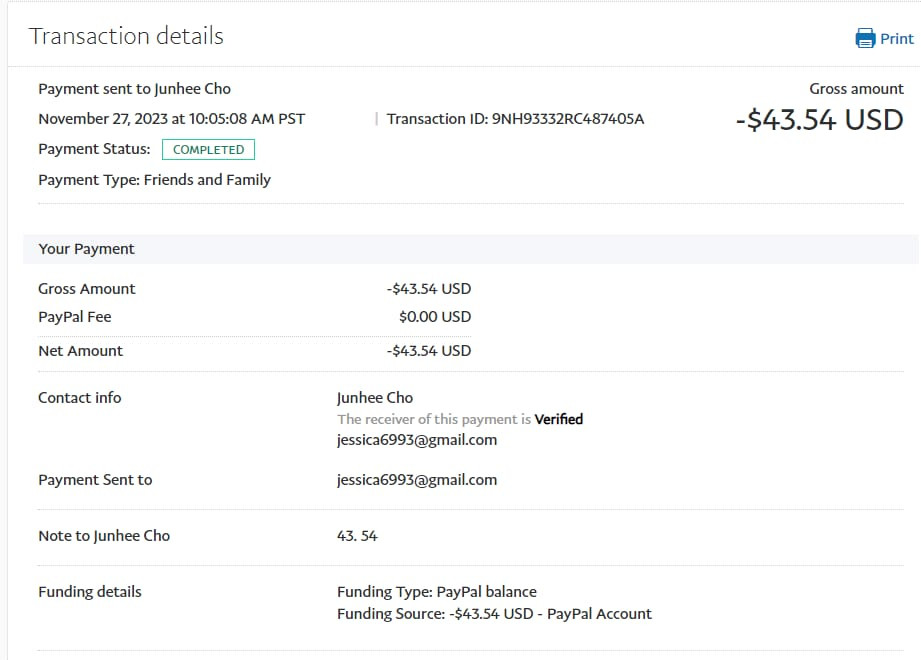Click the large gross amount total at top right
Viewport: 921px width, 660px height.
pos(819,120)
